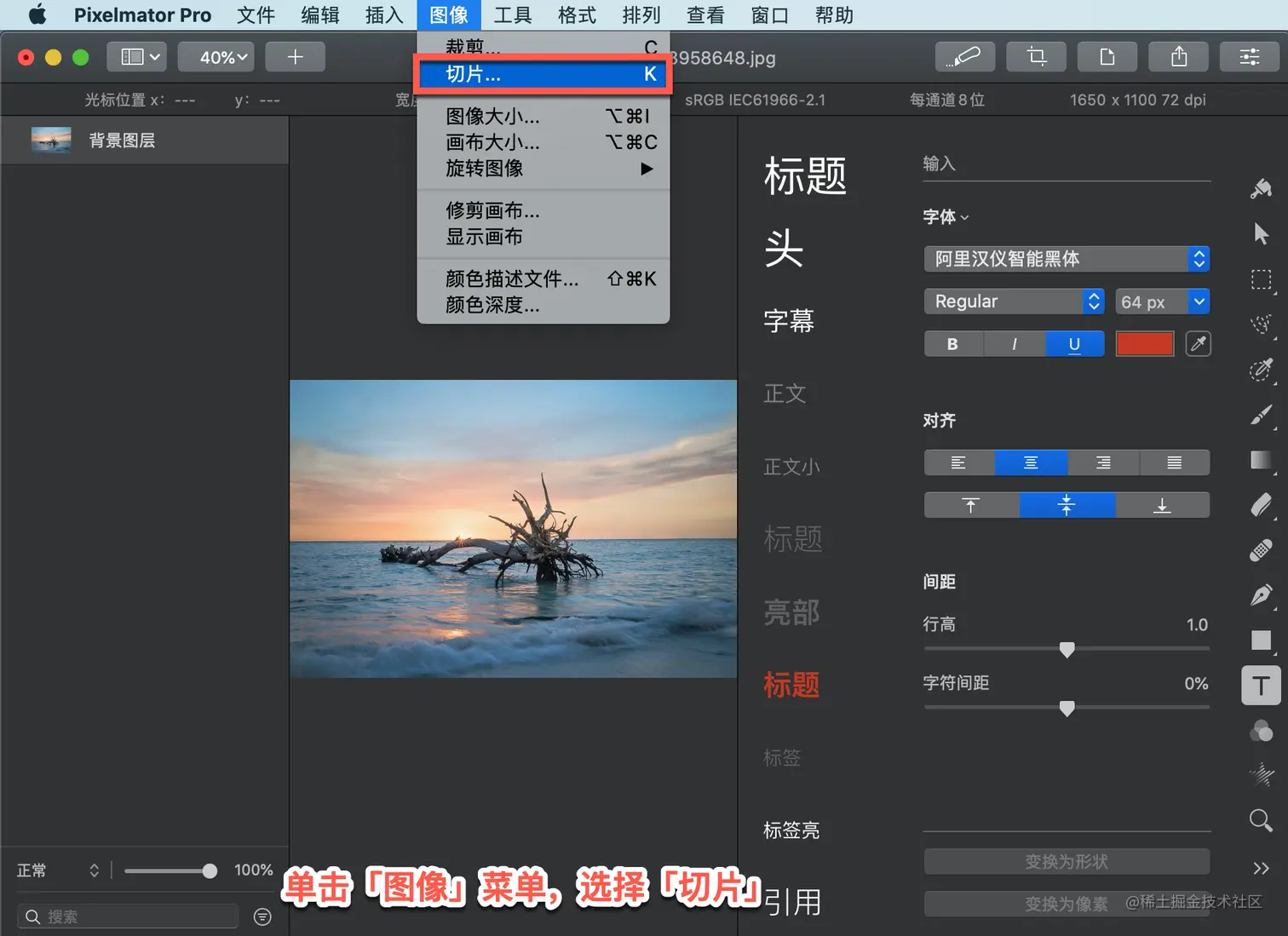Screen dimensions: 1288x936
Task: Align text vertically to the top
Action: 971,505
